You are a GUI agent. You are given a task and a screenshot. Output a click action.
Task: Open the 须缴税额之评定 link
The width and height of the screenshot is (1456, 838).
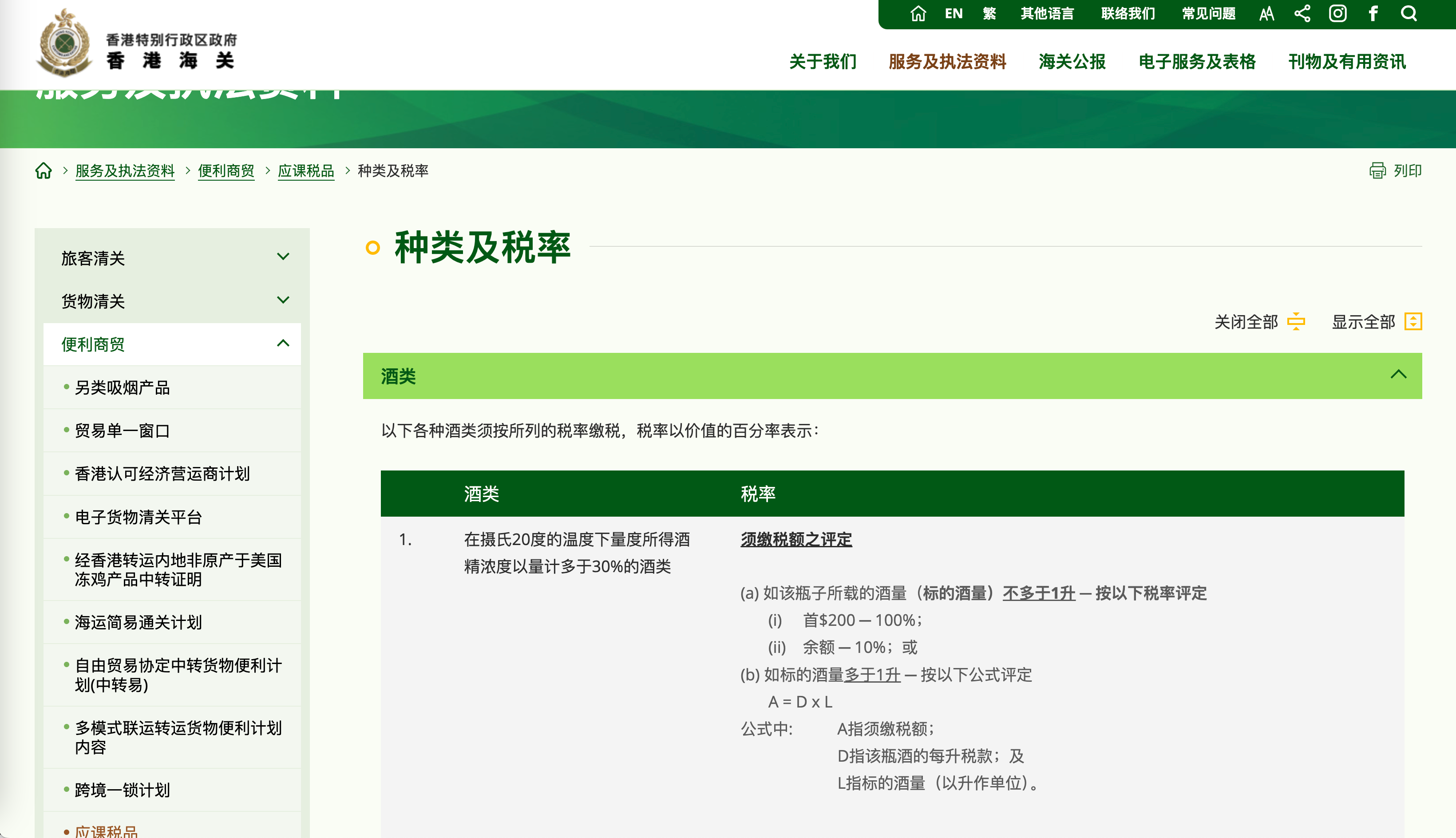click(796, 539)
